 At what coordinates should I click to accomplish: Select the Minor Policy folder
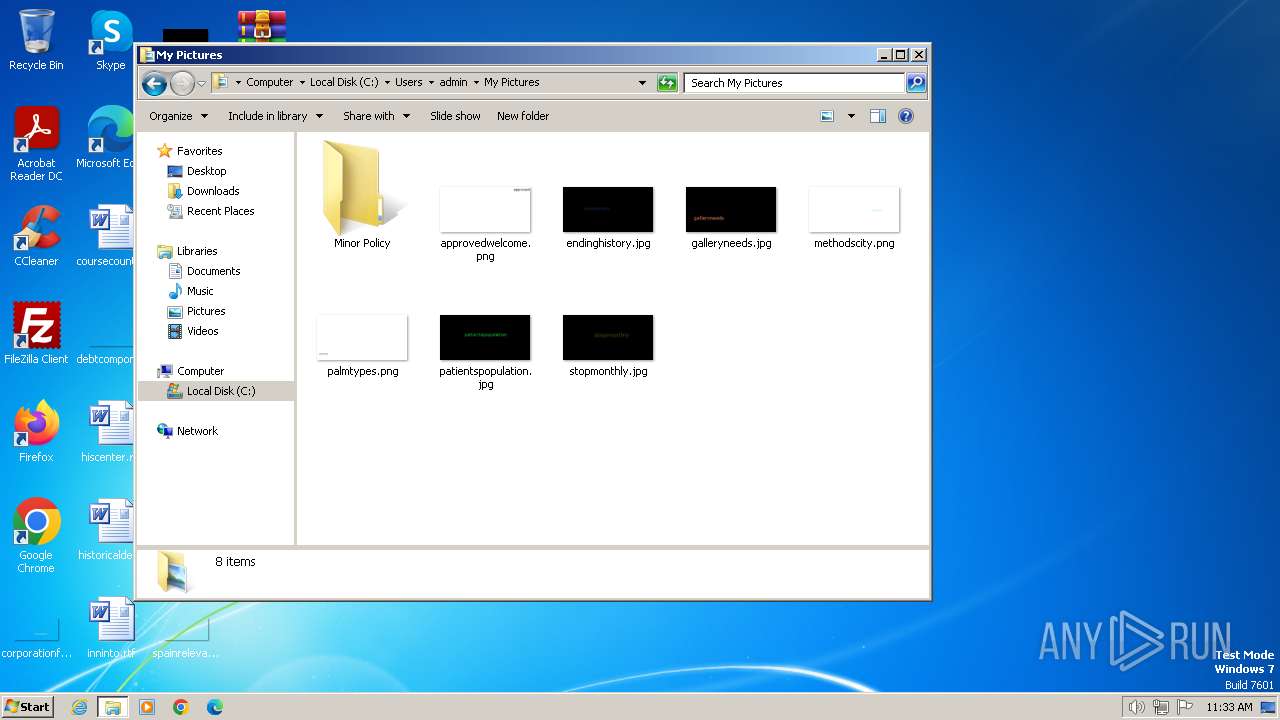click(x=362, y=195)
